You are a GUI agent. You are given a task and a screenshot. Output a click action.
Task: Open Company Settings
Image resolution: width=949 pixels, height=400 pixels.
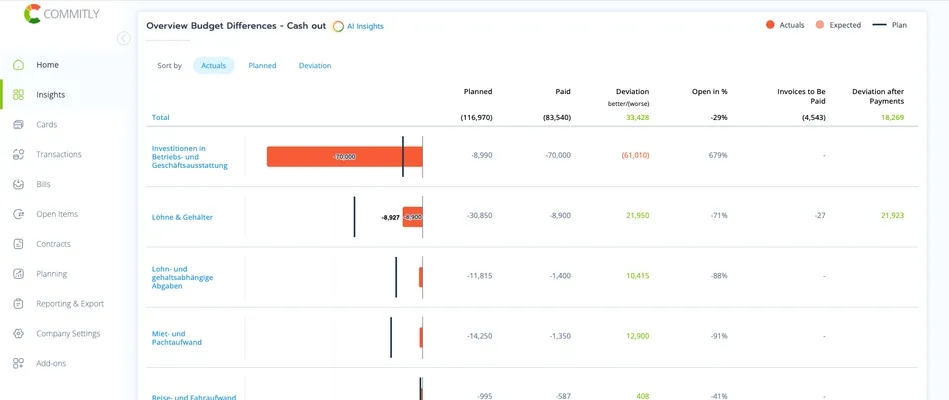point(68,333)
